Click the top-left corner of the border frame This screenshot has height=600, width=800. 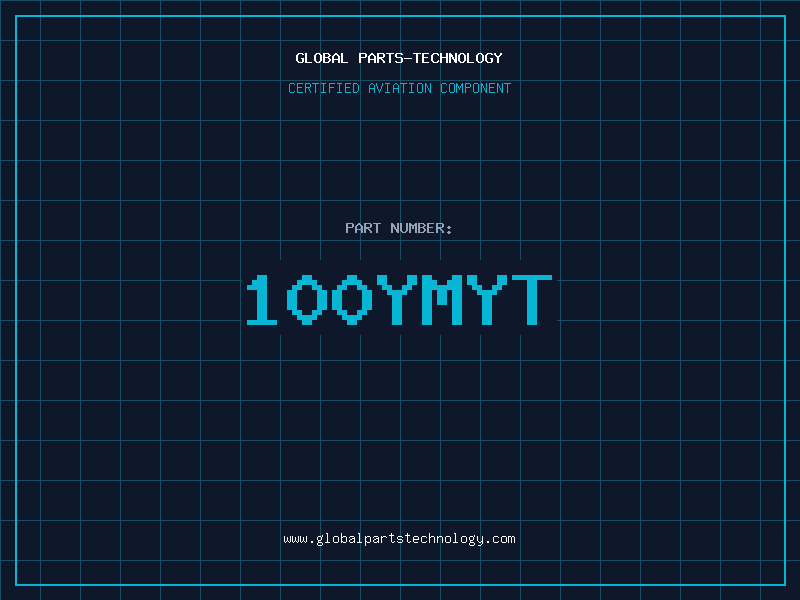pos(16,16)
